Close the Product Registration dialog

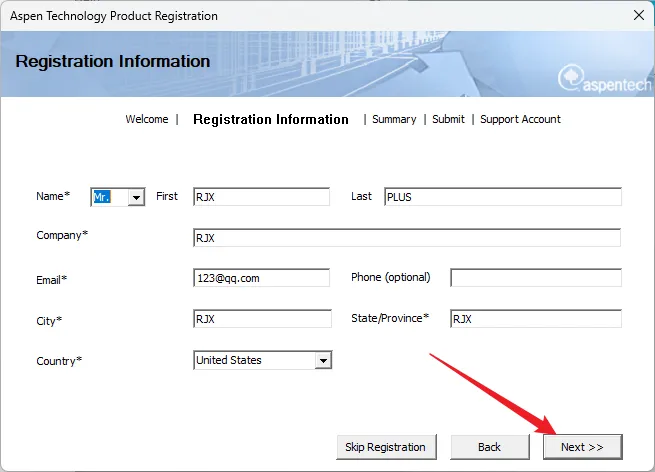pos(639,15)
